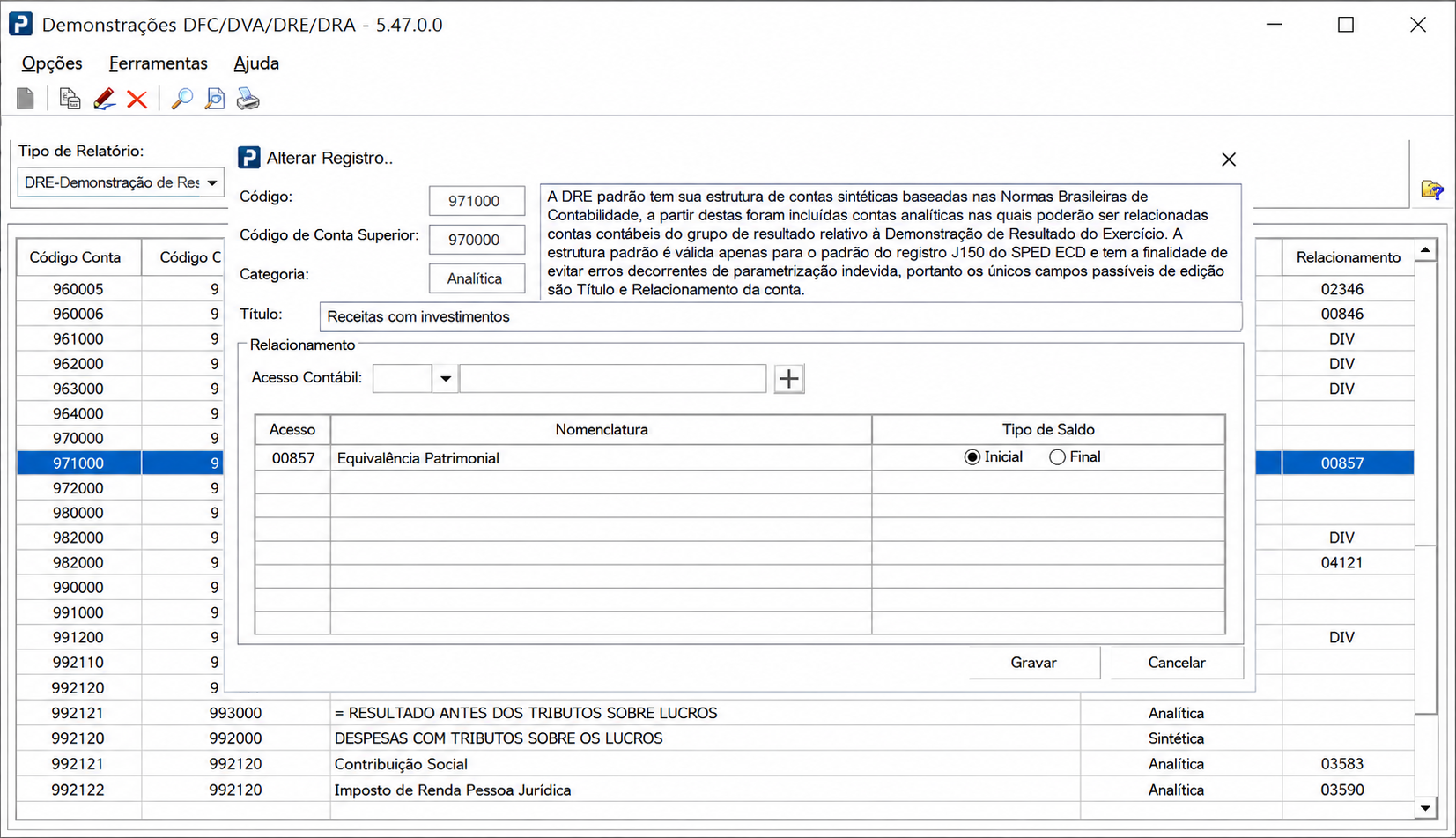The width and height of the screenshot is (1456, 838).
Task: Open the Opções menu
Action: pyautogui.click(x=52, y=63)
